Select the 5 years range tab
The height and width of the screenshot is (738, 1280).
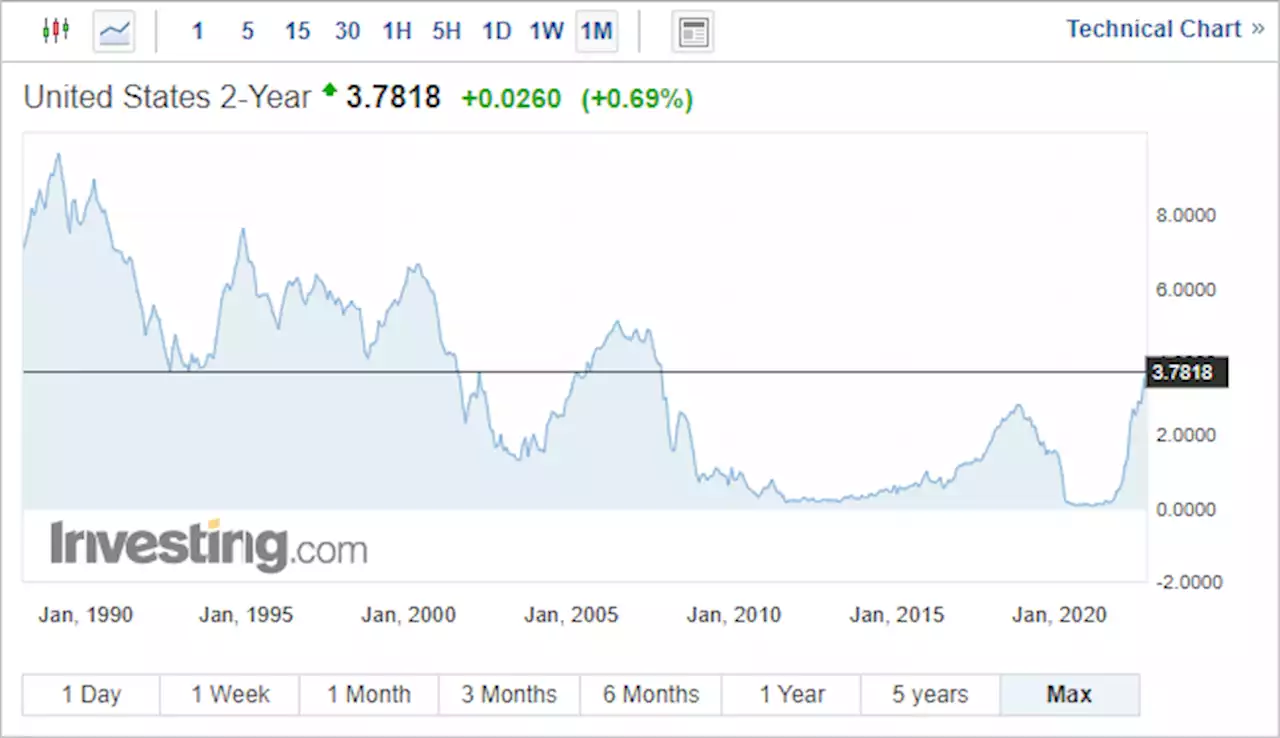point(930,694)
